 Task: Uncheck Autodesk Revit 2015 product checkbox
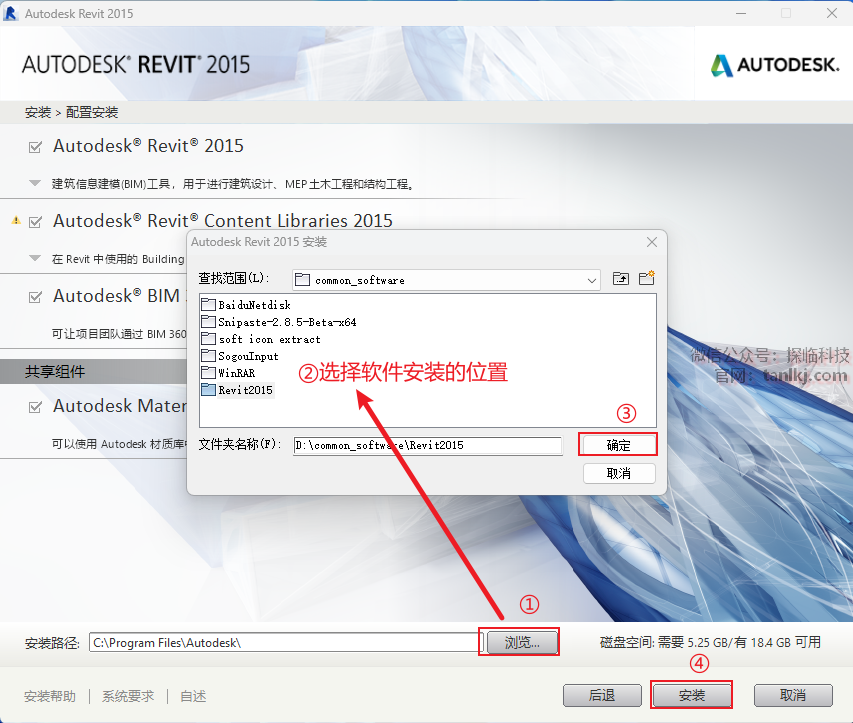tap(35, 147)
